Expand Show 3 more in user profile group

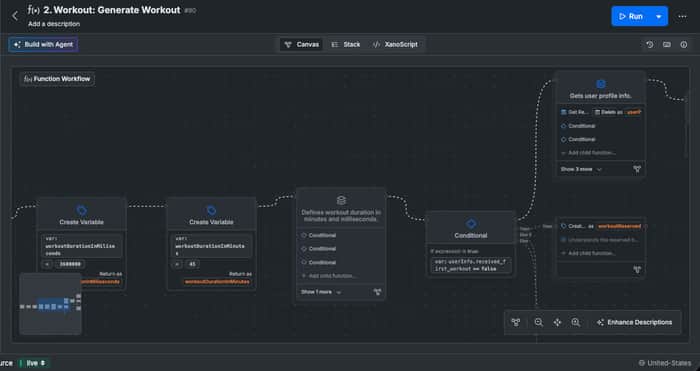click(x=581, y=169)
